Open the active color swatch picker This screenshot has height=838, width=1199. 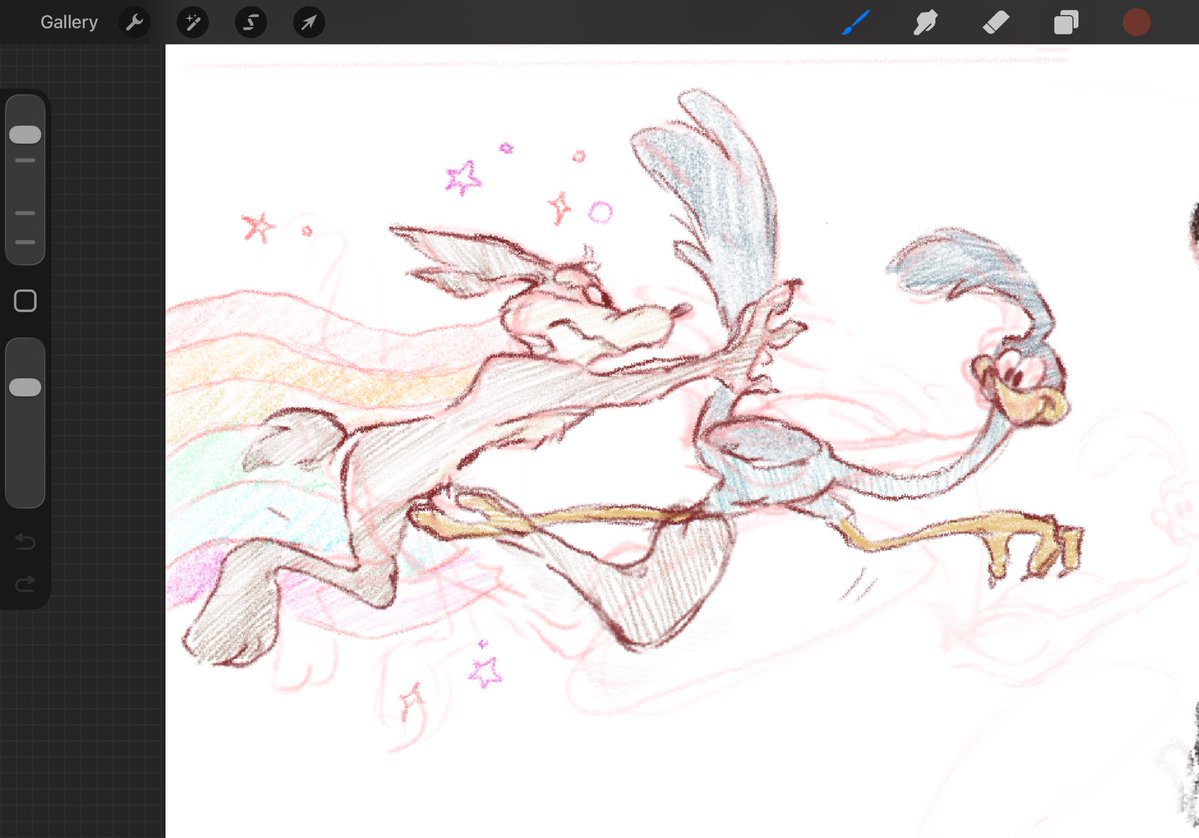(x=1136, y=22)
